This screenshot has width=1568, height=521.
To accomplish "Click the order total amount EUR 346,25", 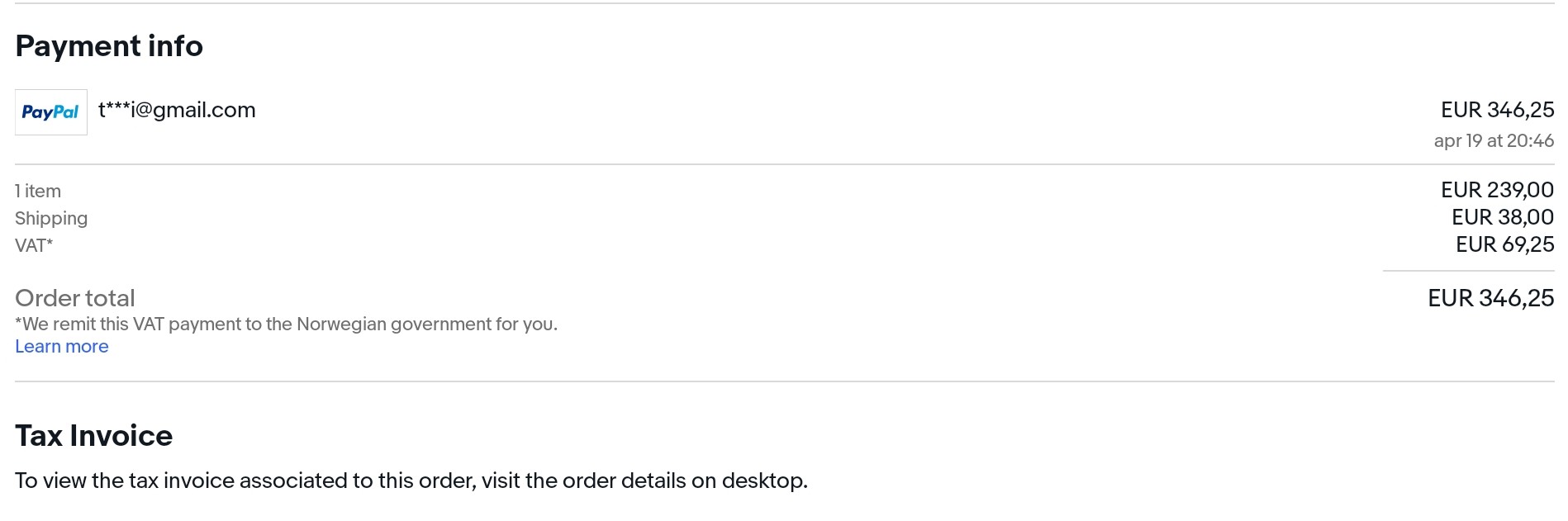I will click(1490, 298).
